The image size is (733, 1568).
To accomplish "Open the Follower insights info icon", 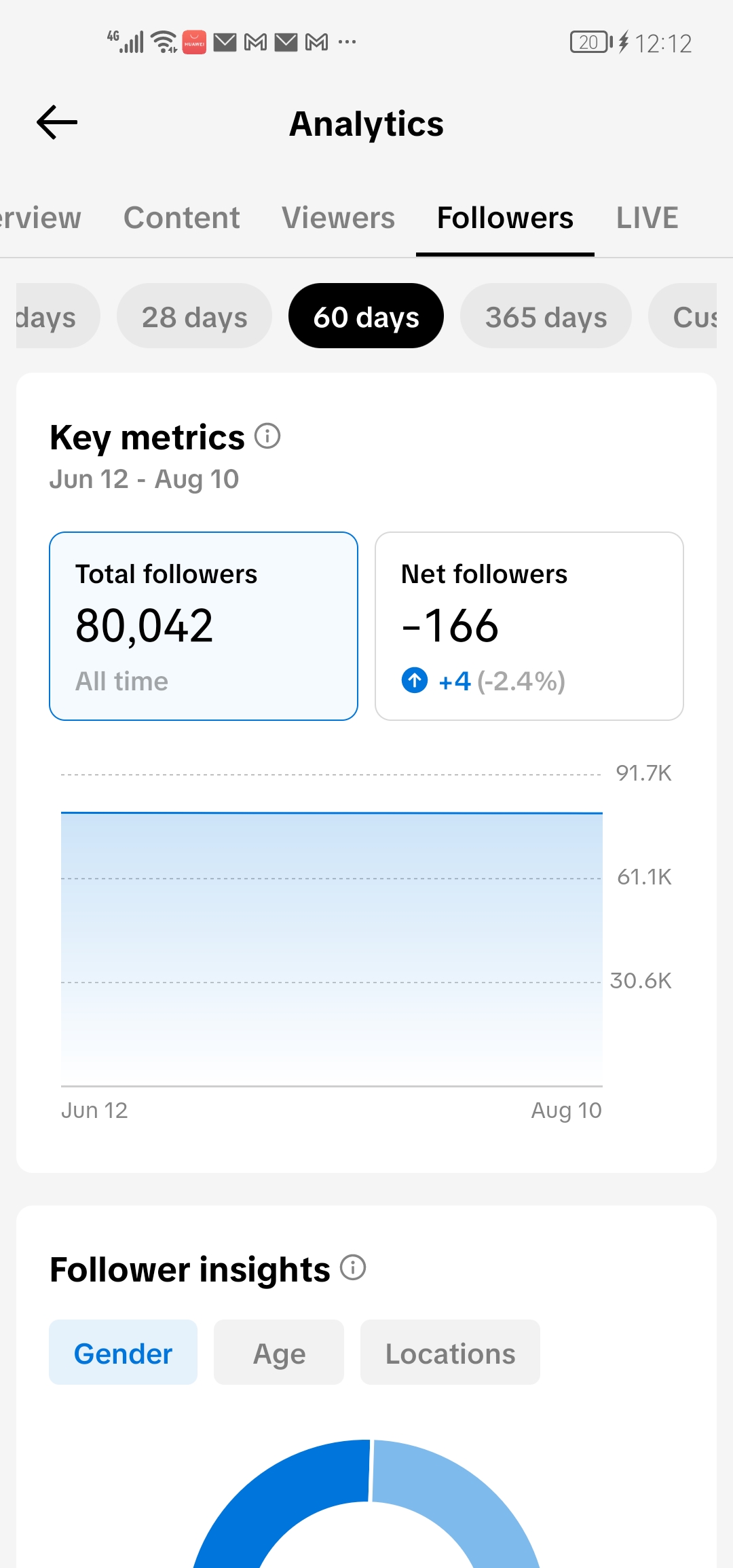I will point(353,1267).
